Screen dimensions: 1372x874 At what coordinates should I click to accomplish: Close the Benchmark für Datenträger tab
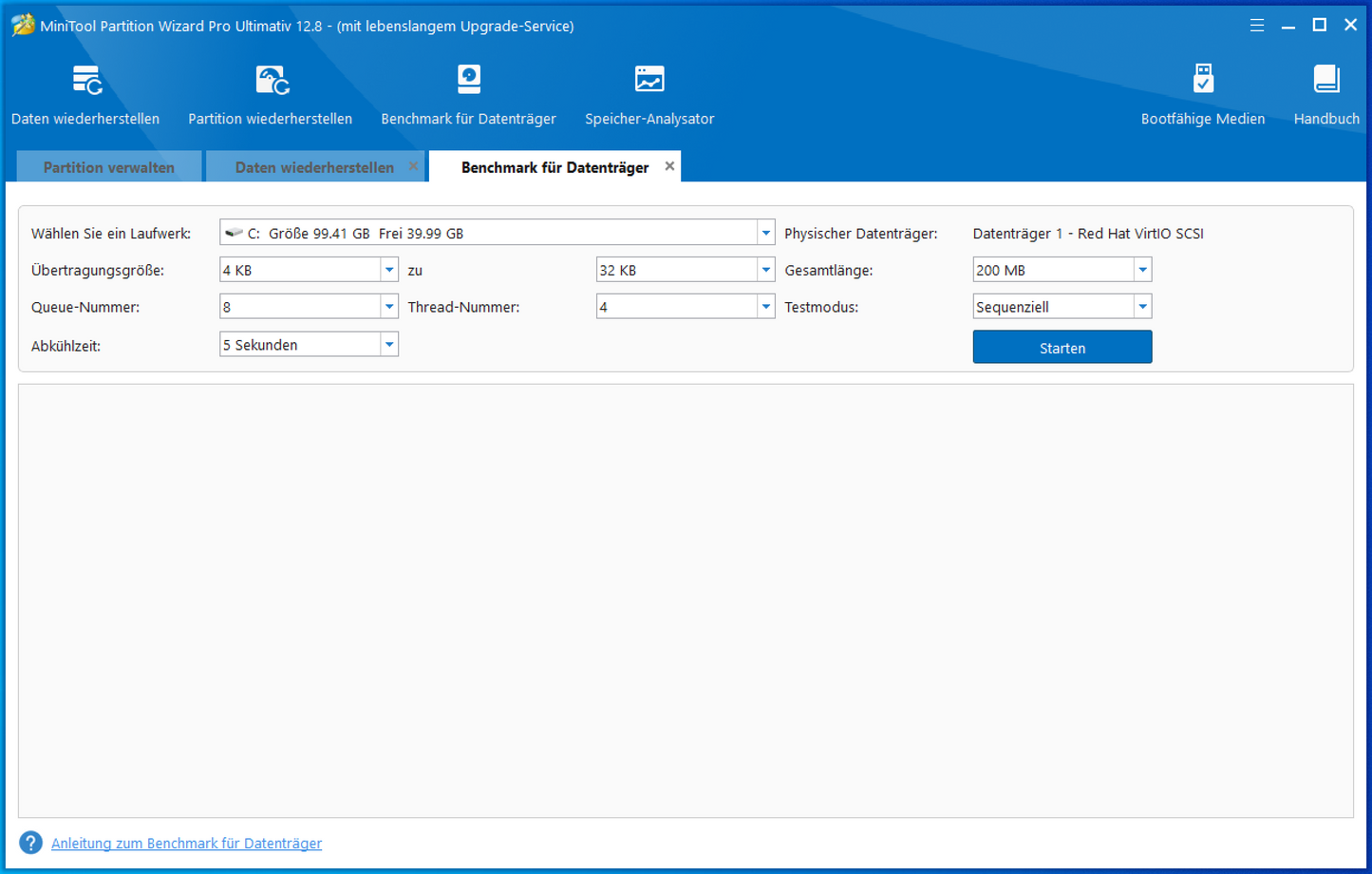point(669,166)
